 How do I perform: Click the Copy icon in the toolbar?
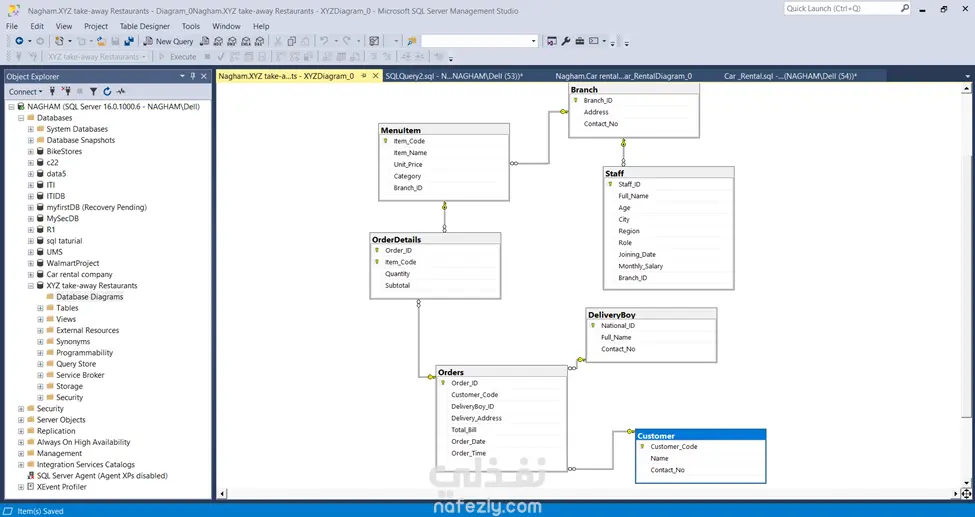pyautogui.click(x=292, y=41)
